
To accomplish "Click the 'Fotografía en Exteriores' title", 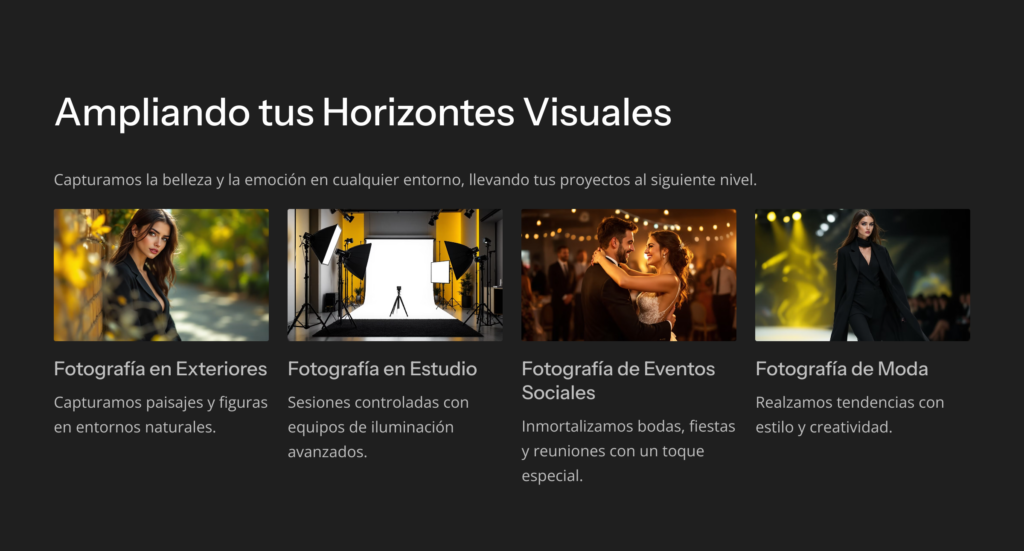I will click(161, 369).
